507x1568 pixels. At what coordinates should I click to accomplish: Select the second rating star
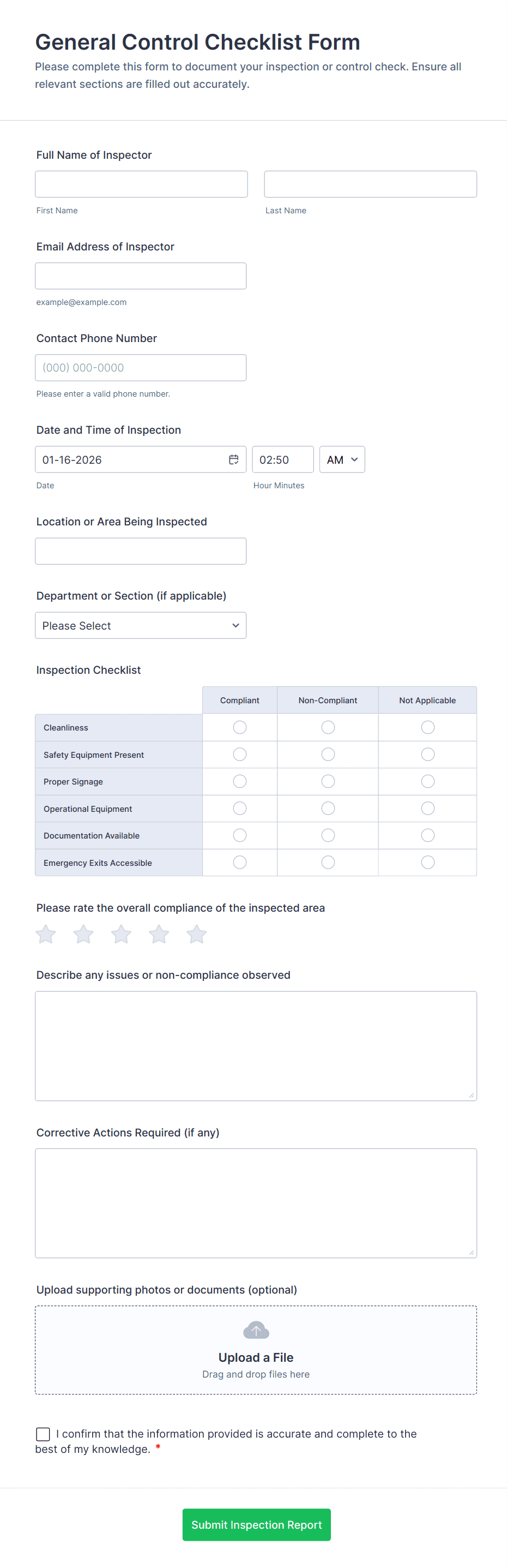83,933
